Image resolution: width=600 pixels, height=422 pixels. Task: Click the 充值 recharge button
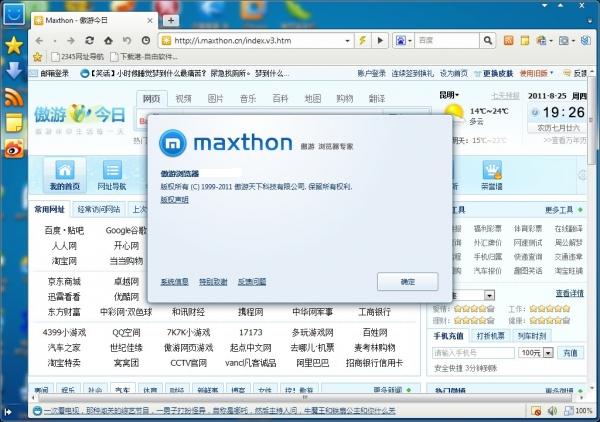[570, 352]
